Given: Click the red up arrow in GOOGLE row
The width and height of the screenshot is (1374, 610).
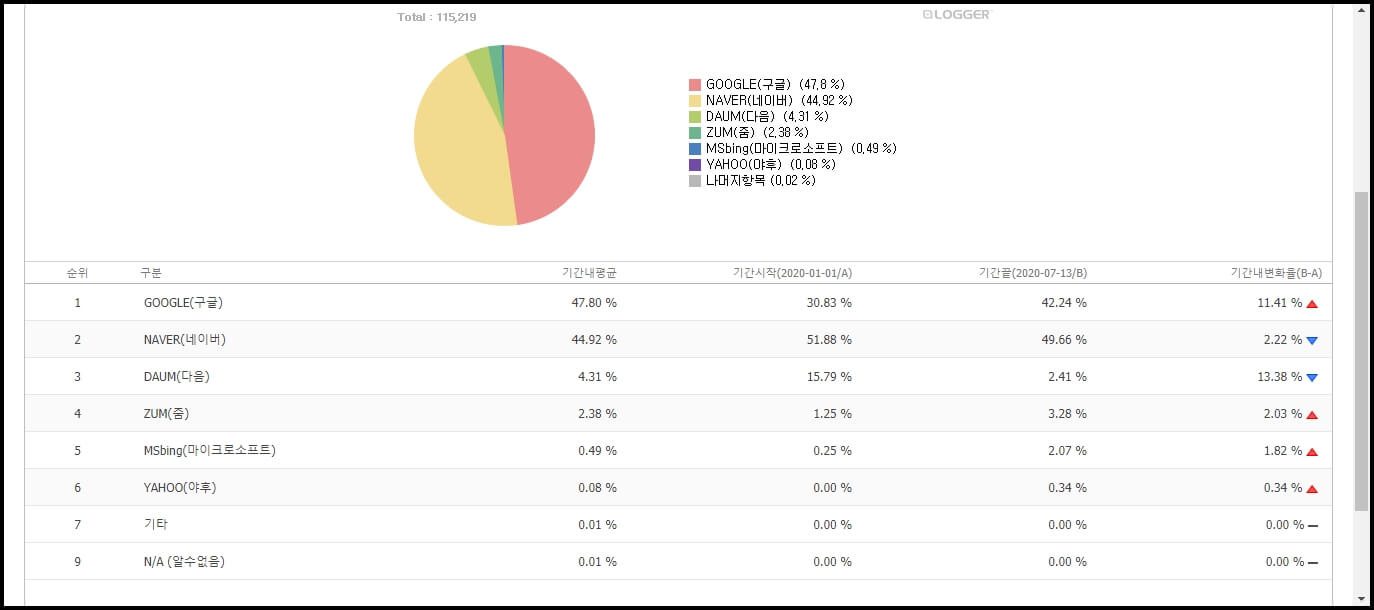Looking at the screenshot, I should point(1312,303).
